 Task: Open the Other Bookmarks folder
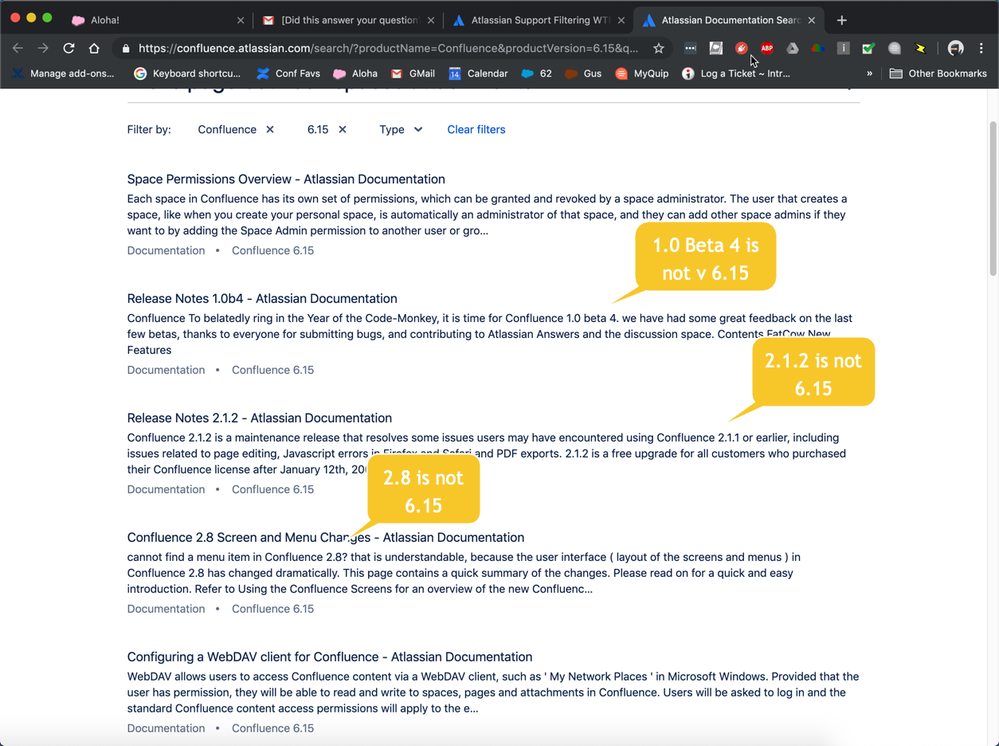tap(938, 73)
